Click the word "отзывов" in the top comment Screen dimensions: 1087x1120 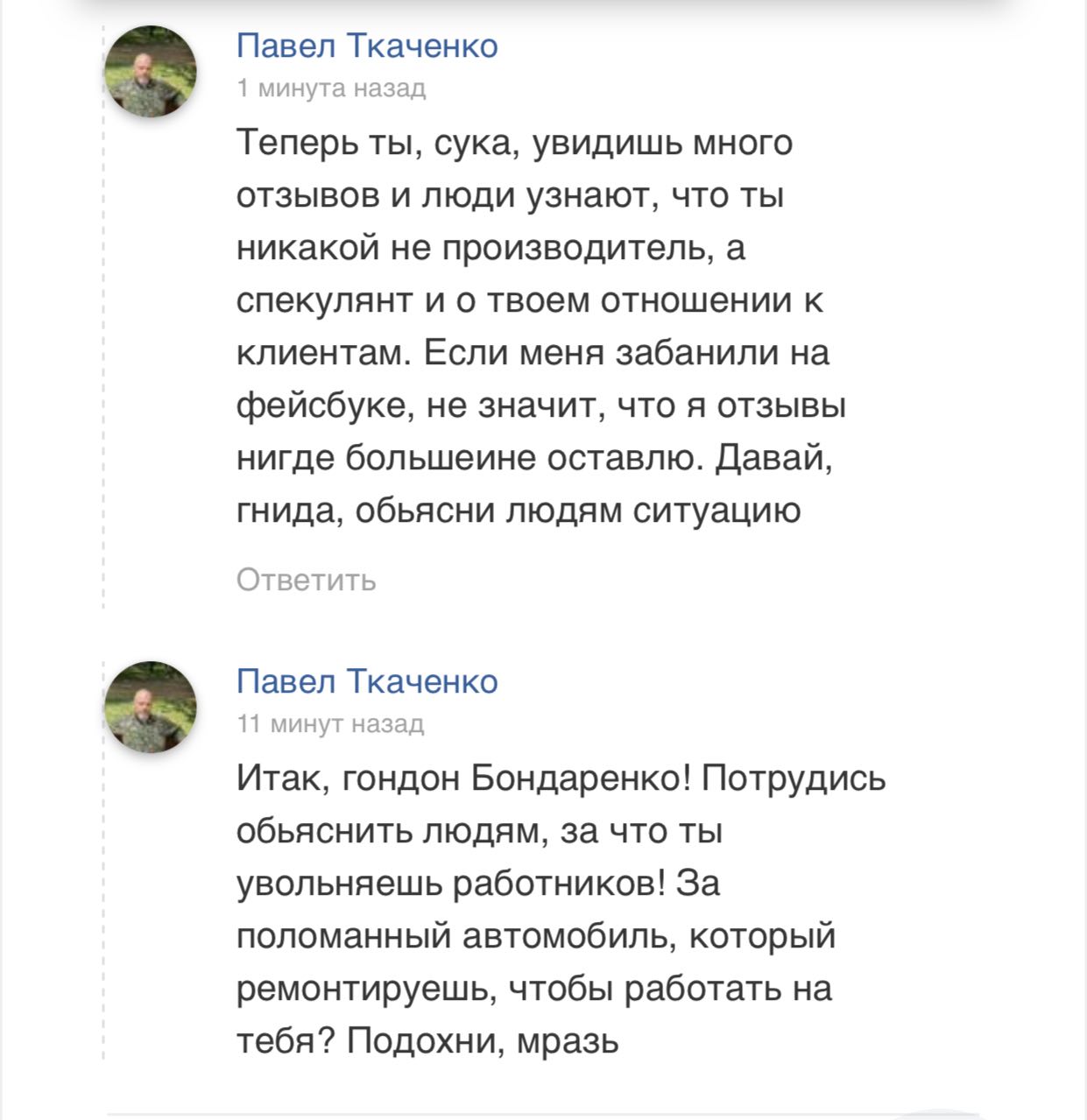[x=308, y=195]
